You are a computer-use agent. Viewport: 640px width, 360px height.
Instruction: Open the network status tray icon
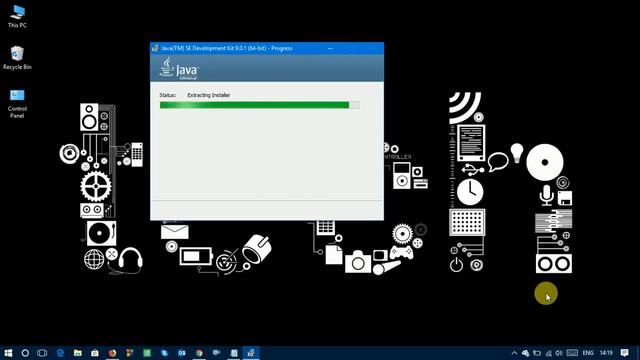point(548,353)
